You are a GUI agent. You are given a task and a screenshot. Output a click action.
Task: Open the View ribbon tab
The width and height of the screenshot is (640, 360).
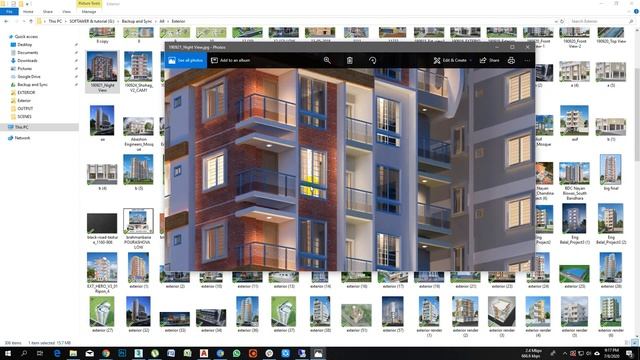tap(66, 12)
